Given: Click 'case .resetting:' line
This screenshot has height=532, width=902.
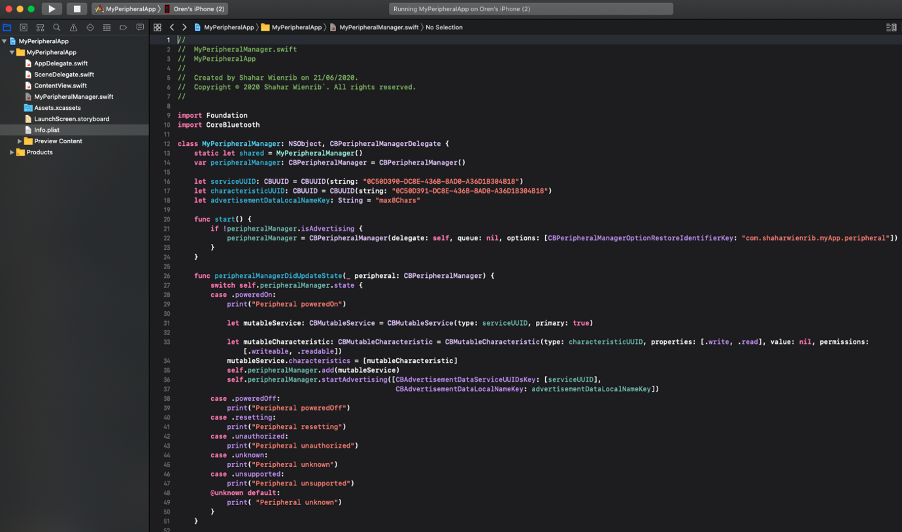Looking at the screenshot, I should coord(243,418).
